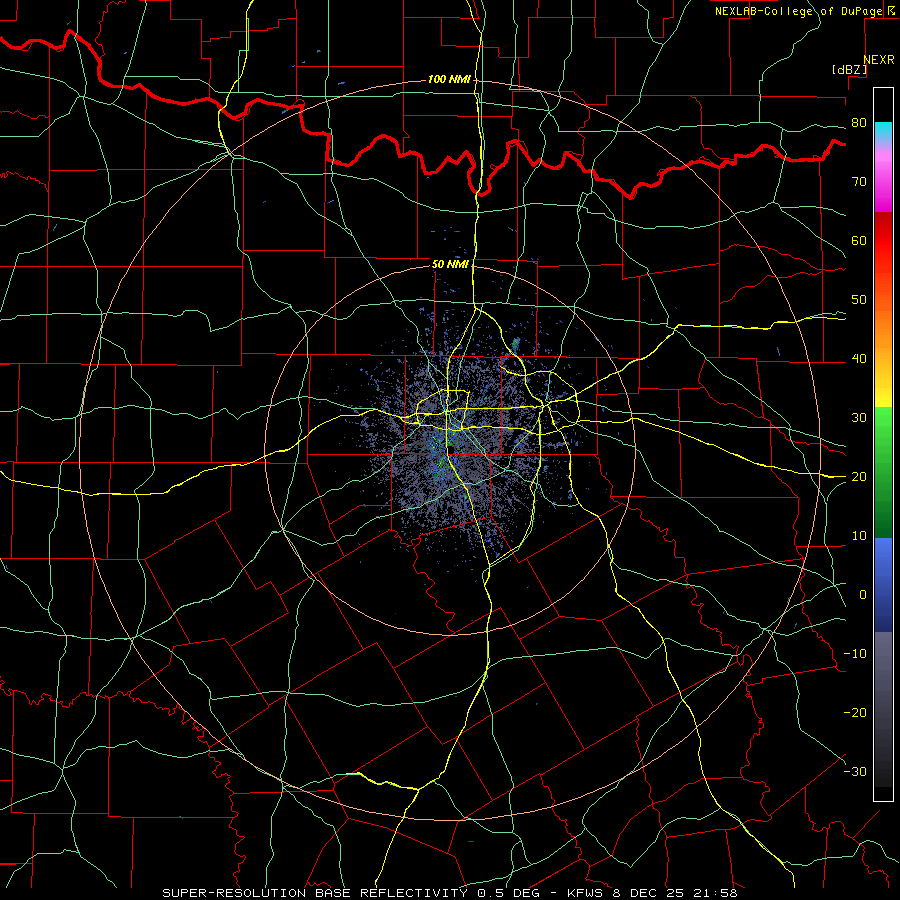
Task: Click the 100 NMI range ring label
Action: pos(449,79)
